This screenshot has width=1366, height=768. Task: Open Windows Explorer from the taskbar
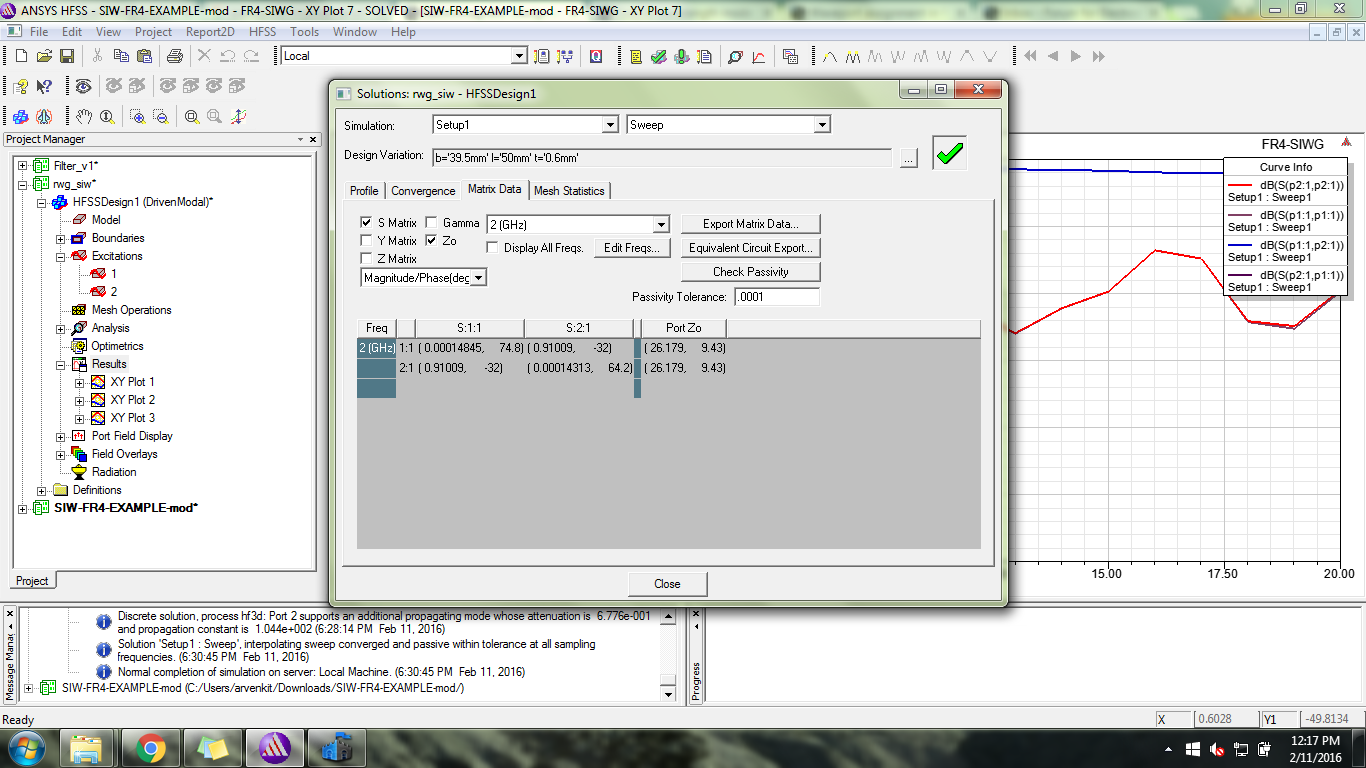pyautogui.click(x=87, y=748)
